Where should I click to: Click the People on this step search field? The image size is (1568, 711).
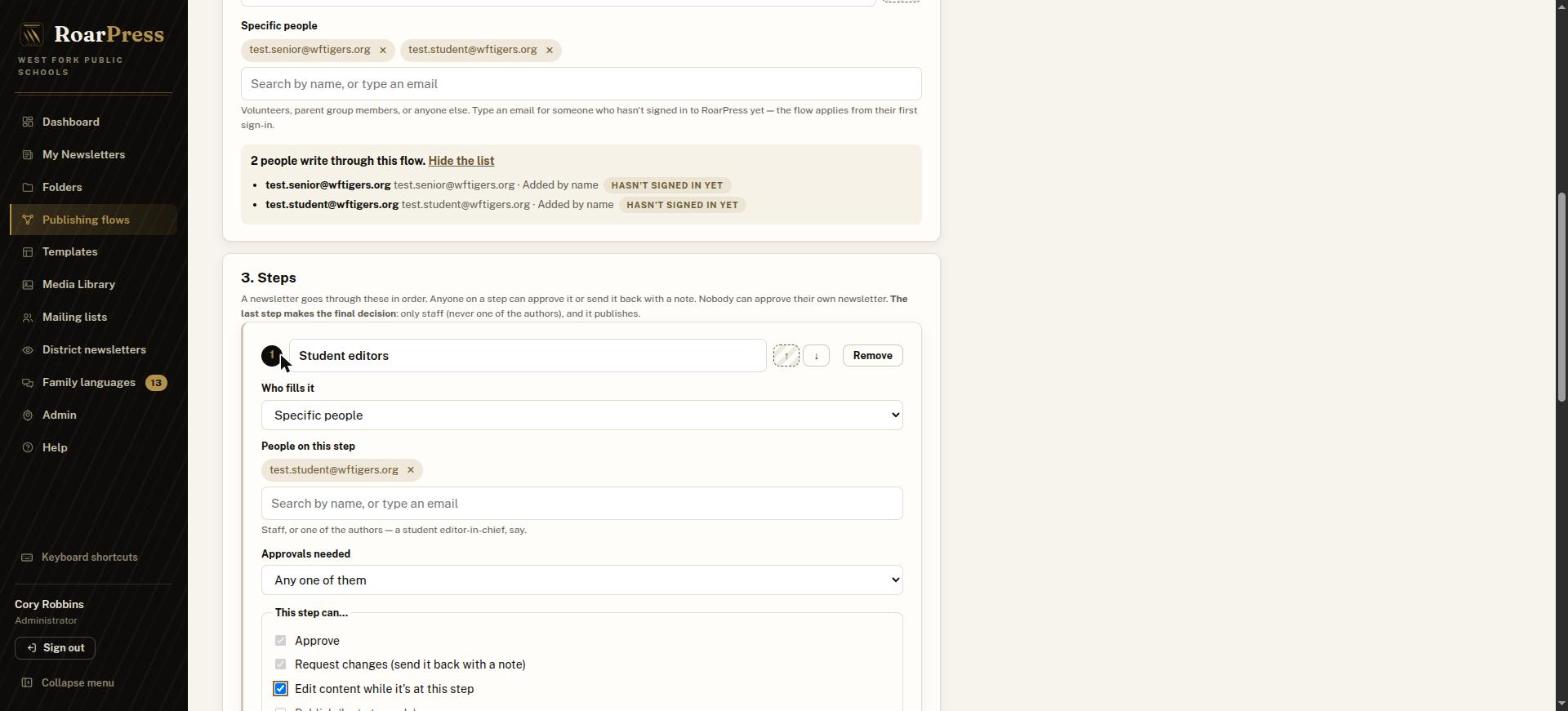click(x=582, y=504)
